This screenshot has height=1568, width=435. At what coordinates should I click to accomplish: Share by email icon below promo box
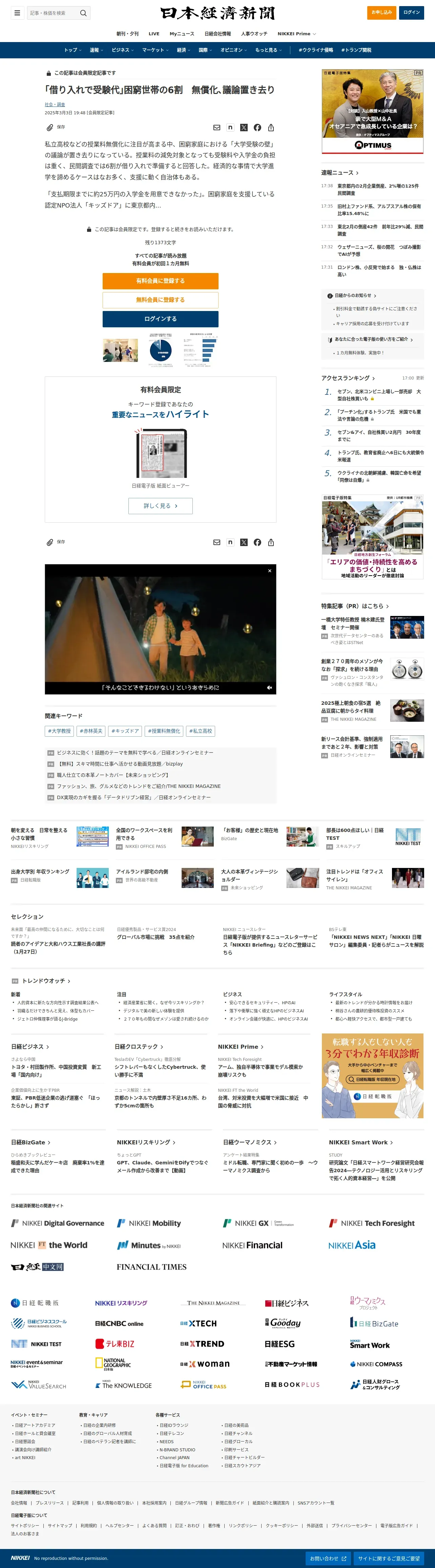216,542
